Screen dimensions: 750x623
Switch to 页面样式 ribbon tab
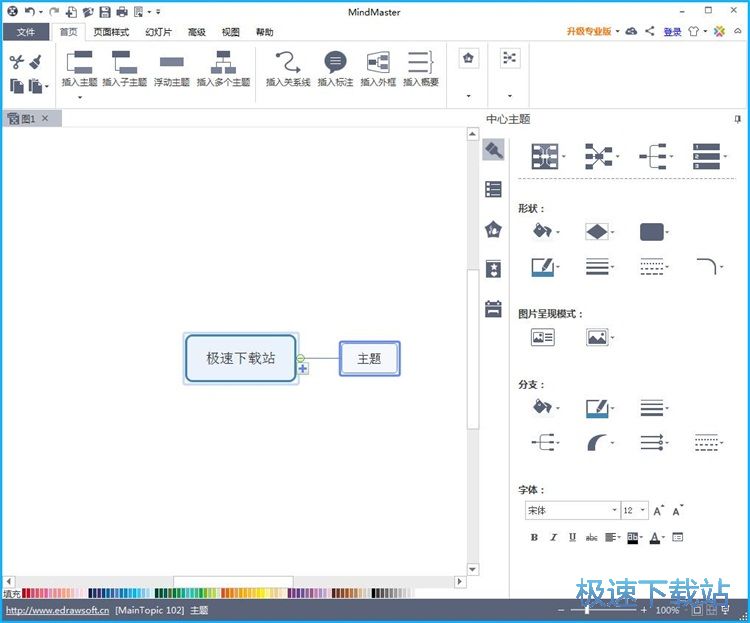[111, 32]
